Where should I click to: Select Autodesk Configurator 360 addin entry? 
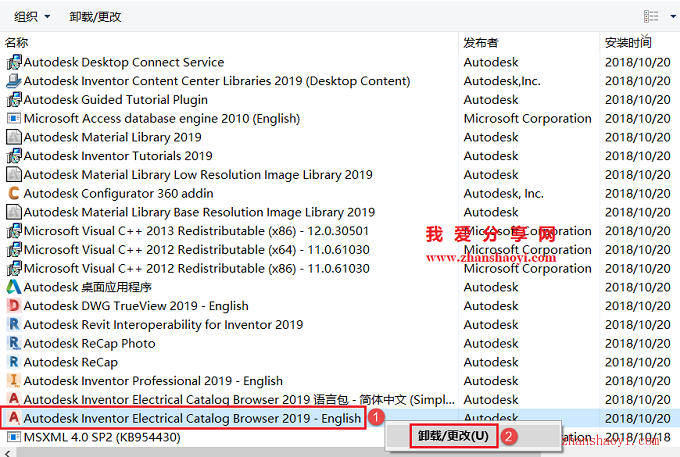click(x=118, y=193)
